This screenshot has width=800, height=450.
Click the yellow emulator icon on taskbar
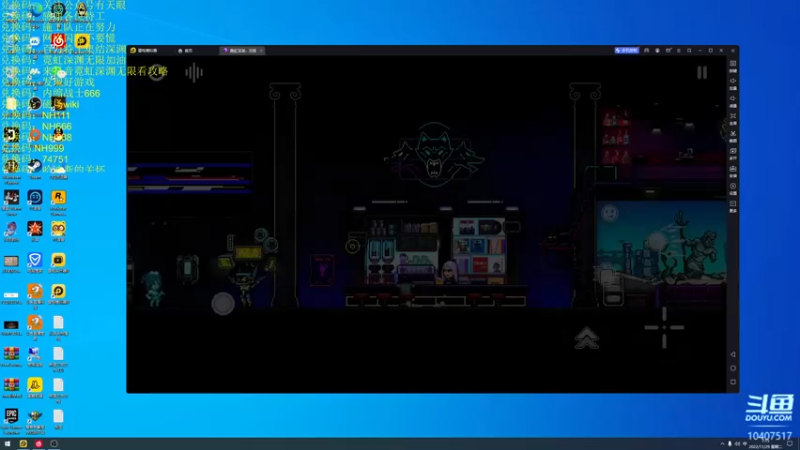(23, 444)
